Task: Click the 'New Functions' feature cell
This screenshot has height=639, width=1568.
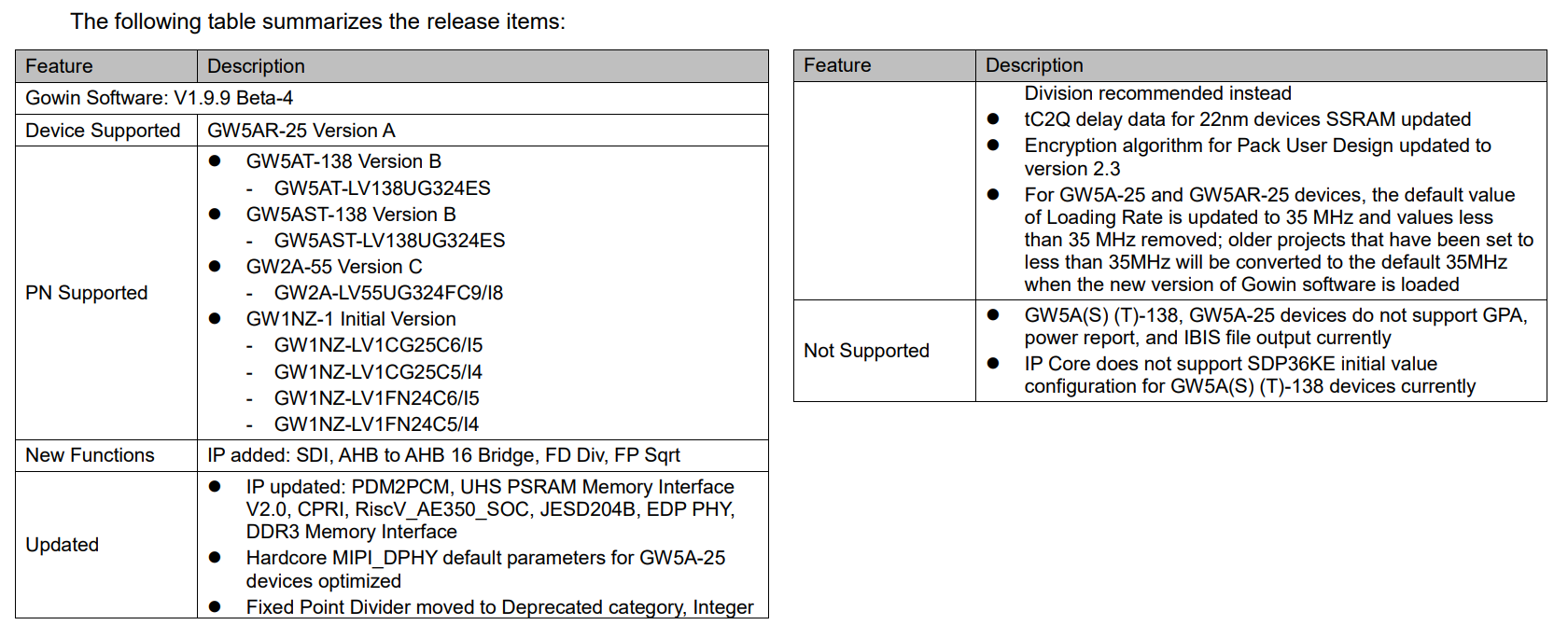Action: [x=90, y=455]
